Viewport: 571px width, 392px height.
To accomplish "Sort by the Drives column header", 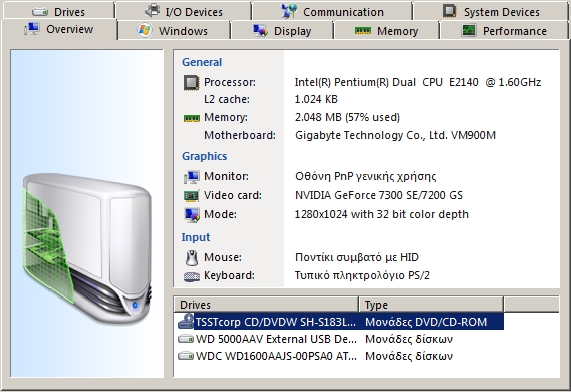I will click(266, 305).
